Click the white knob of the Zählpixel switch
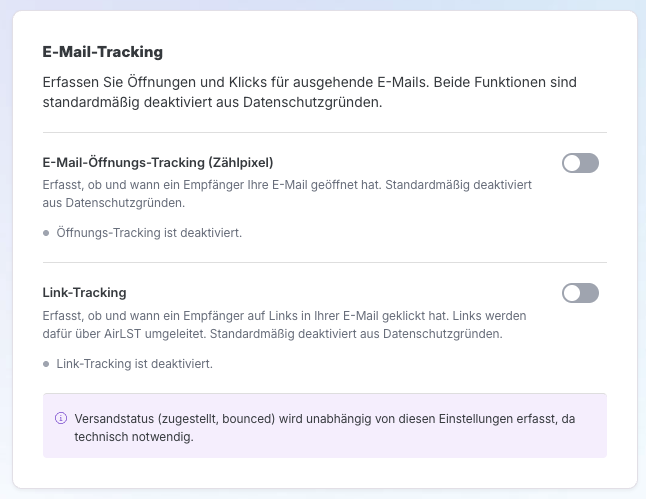Screen dimensions: 646x499 572,163
